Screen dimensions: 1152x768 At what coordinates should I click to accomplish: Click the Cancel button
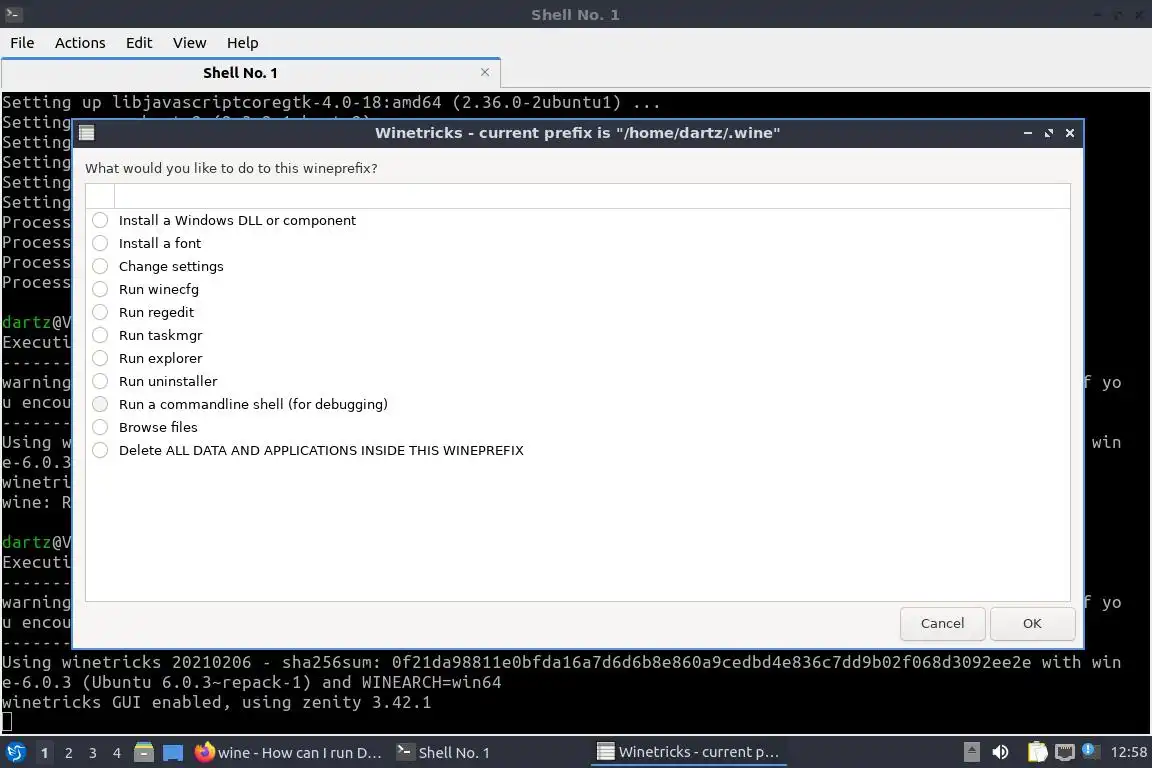(943, 623)
